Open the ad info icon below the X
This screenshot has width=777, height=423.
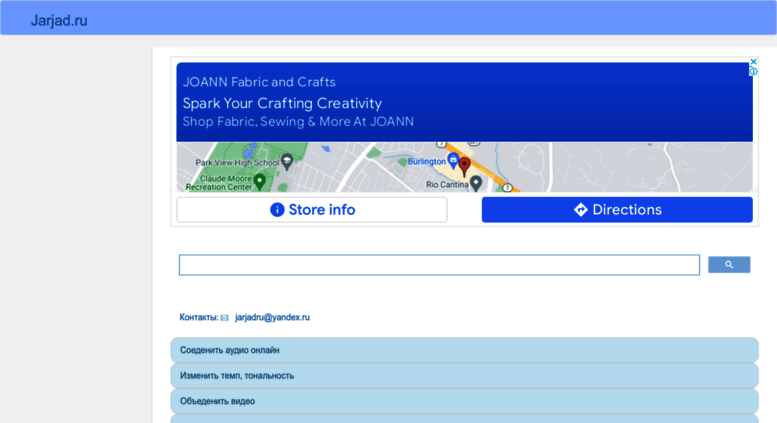point(753,72)
